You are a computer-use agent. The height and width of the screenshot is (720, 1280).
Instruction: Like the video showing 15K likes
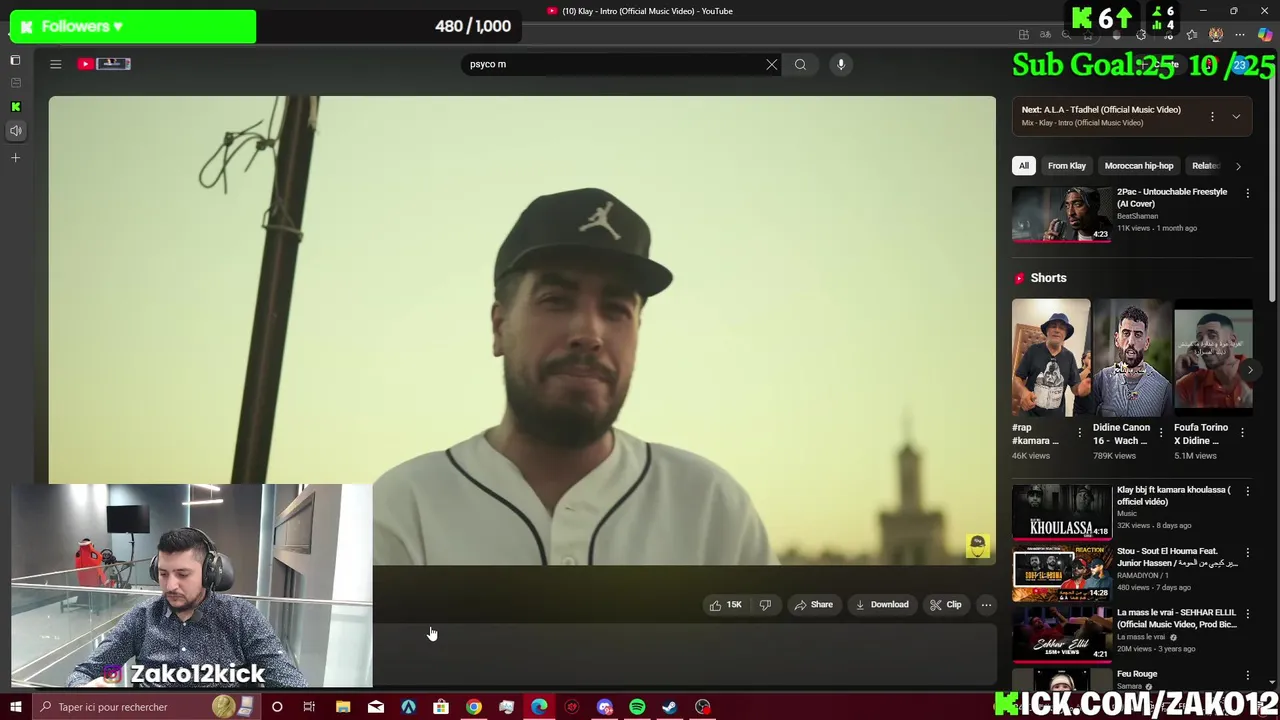pyautogui.click(x=725, y=605)
